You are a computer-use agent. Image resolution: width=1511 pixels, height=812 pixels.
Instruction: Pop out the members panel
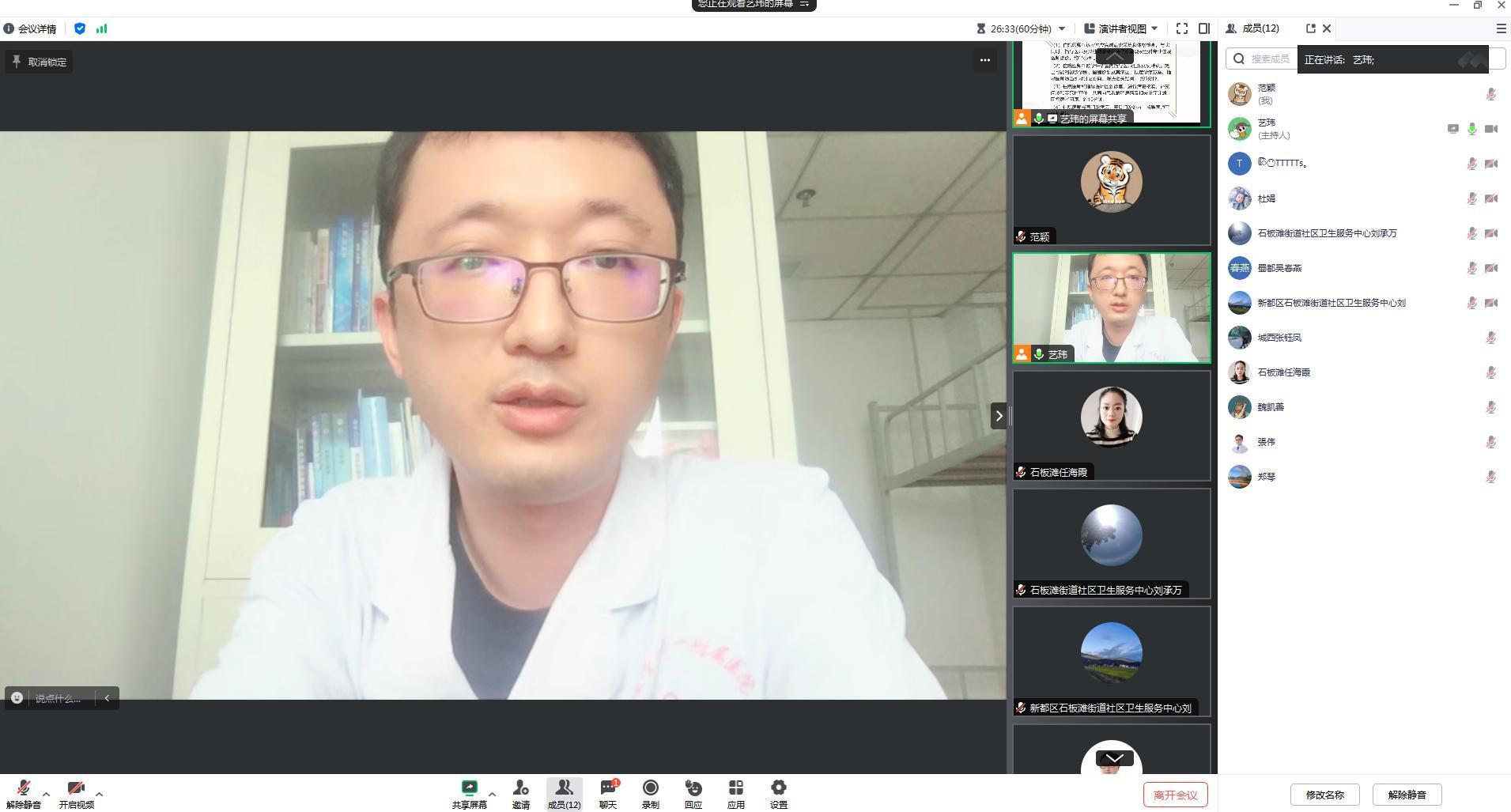1310,28
